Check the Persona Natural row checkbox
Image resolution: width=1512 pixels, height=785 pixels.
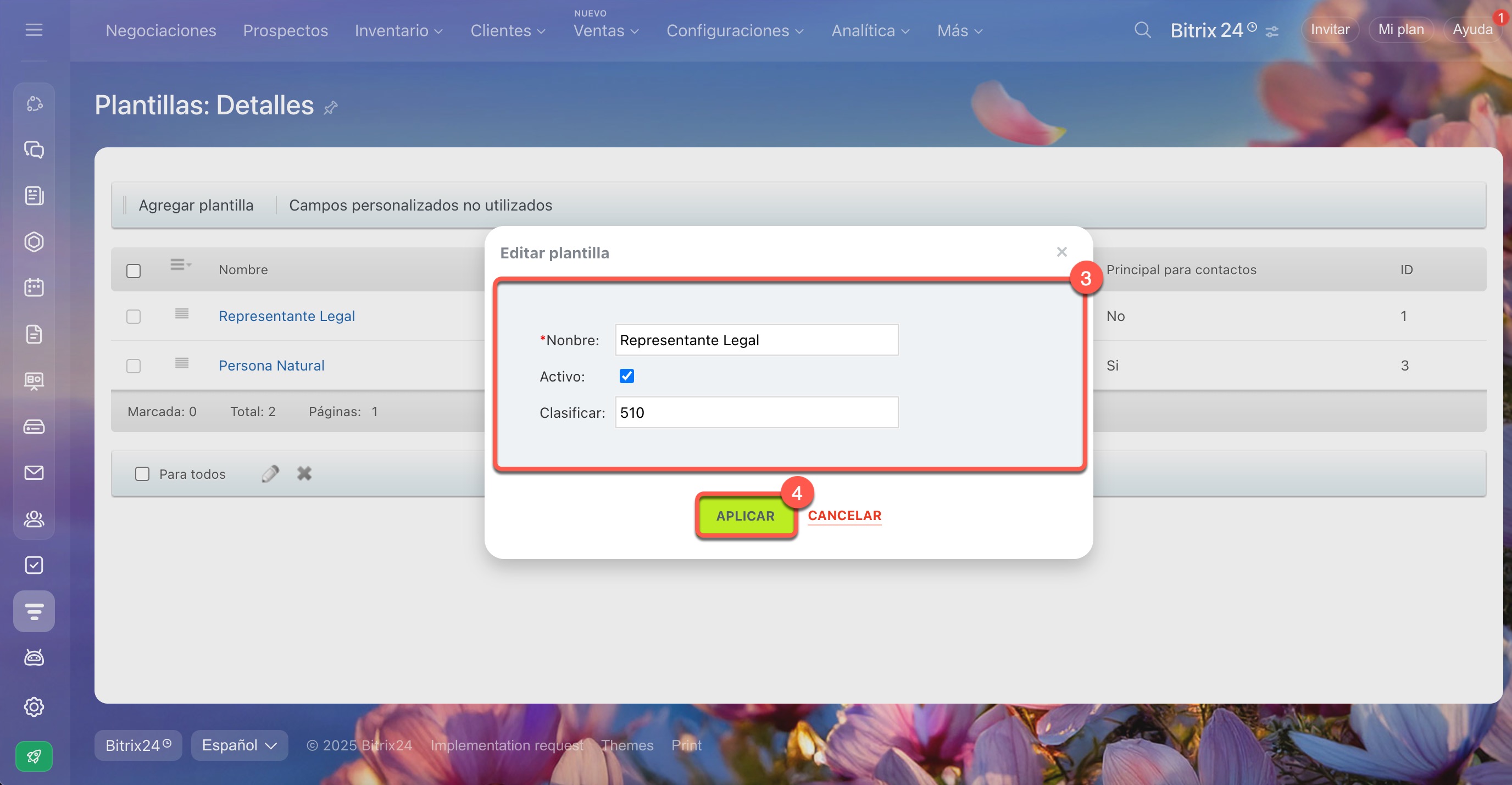coord(134,366)
